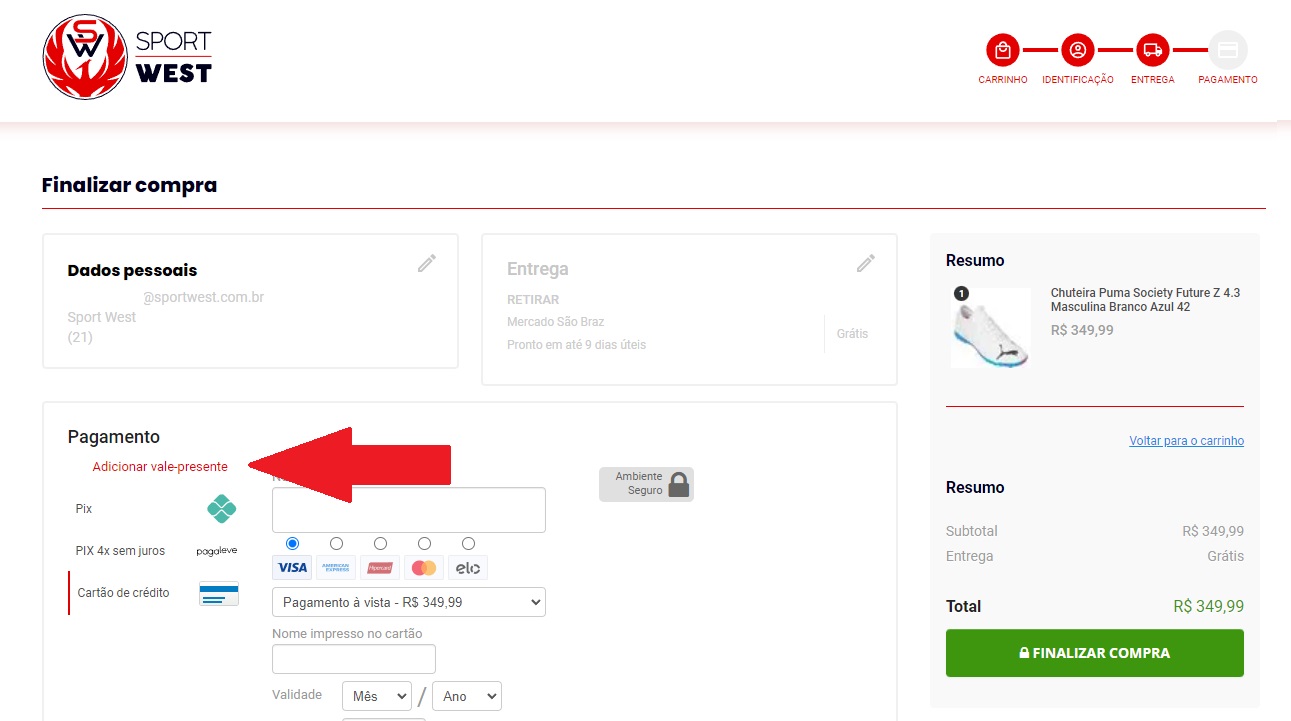
Task: Open the Pagamento à vista installments dropdown
Action: 409,602
